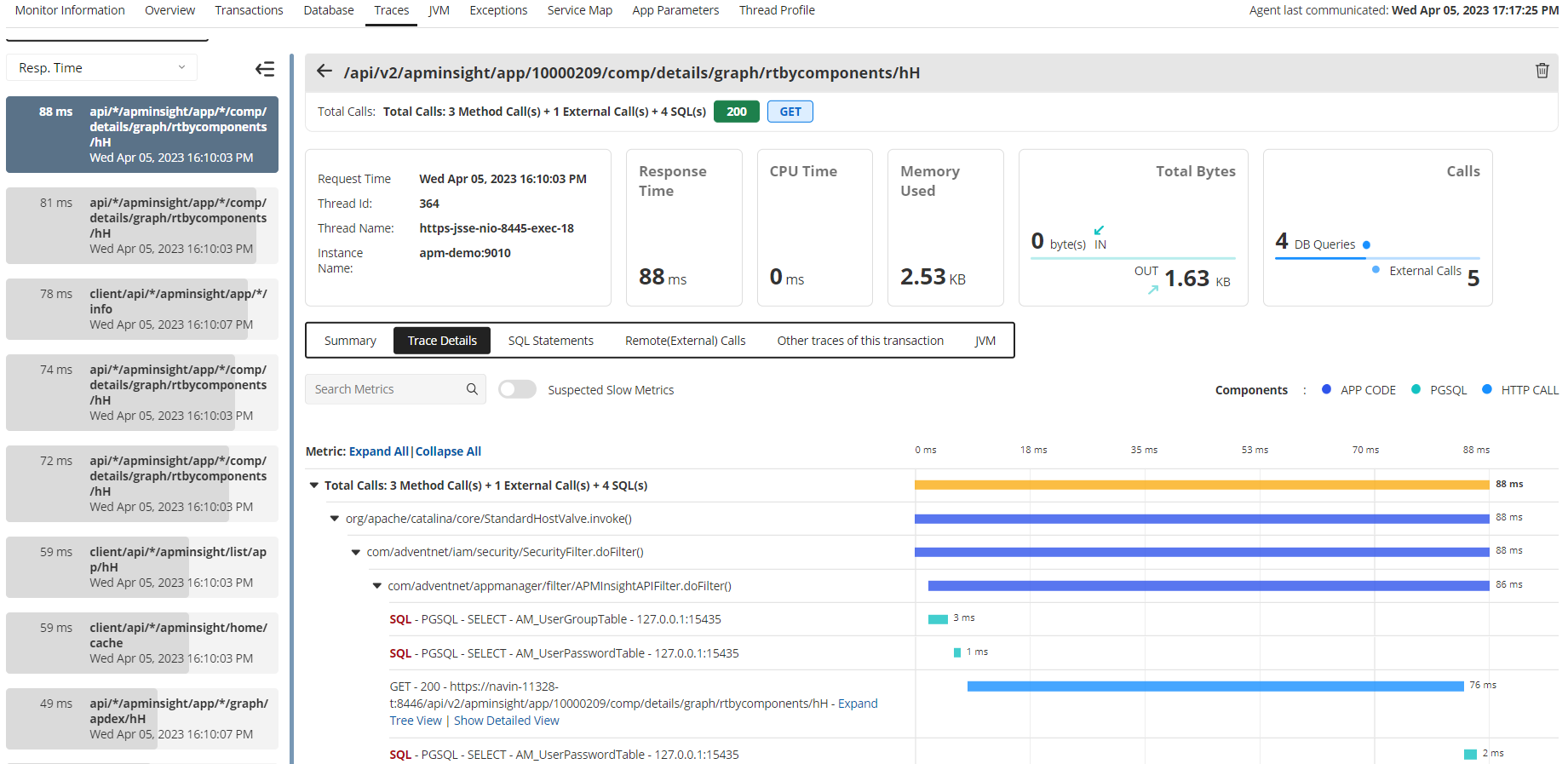Open the Service Map tab
This screenshot has height=764, width=1568.
579,10
